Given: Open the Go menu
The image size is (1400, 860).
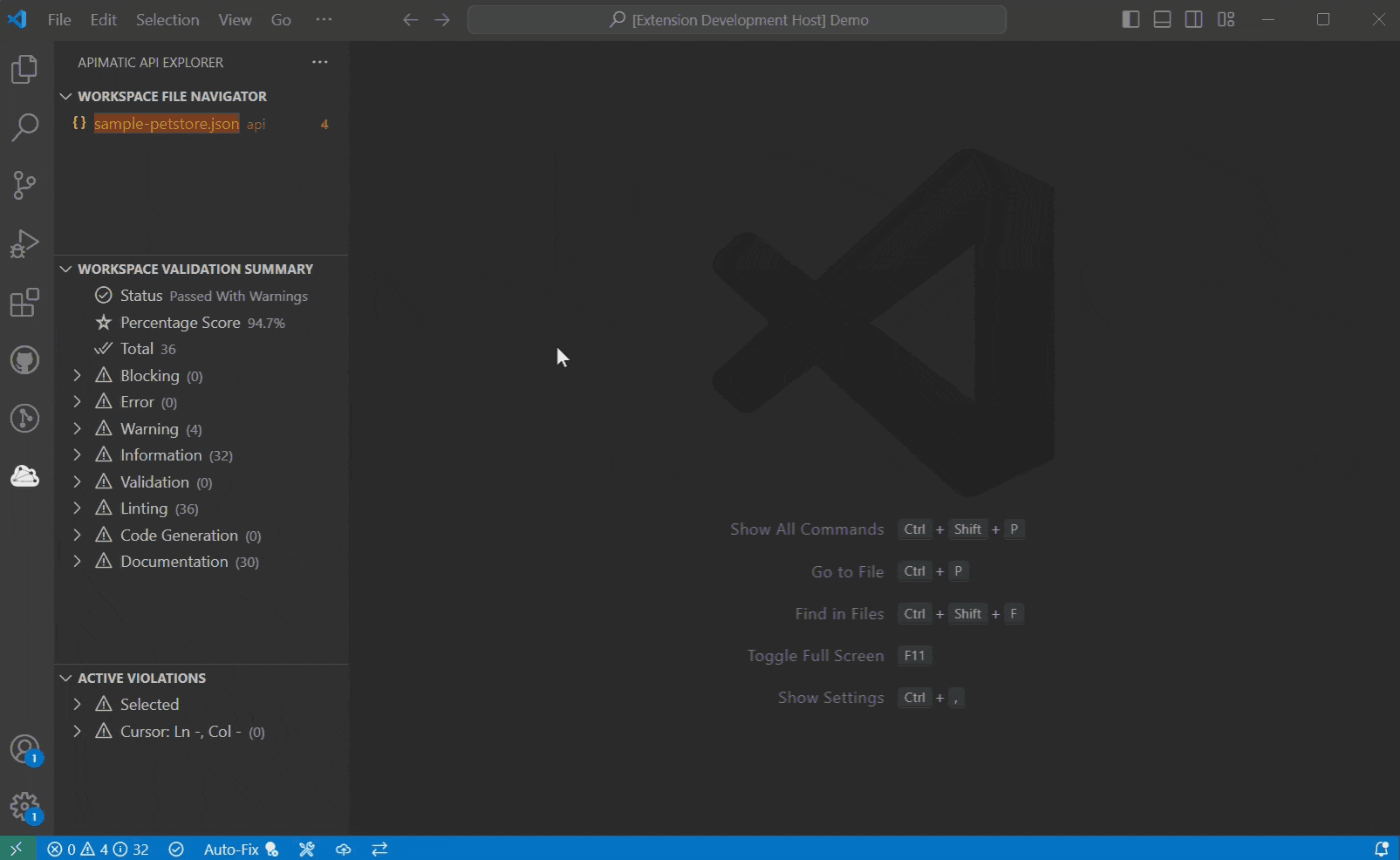Looking at the screenshot, I should pos(281,19).
